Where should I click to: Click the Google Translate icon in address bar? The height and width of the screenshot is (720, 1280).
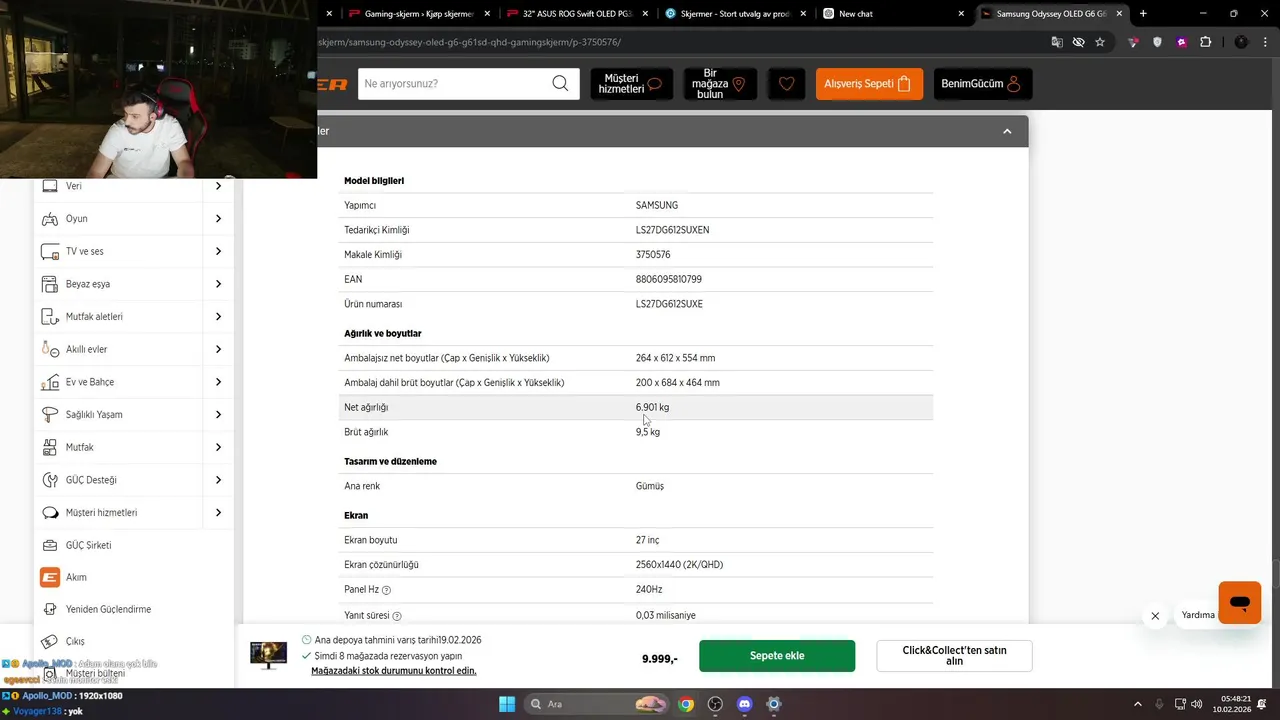tap(1057, 42)
